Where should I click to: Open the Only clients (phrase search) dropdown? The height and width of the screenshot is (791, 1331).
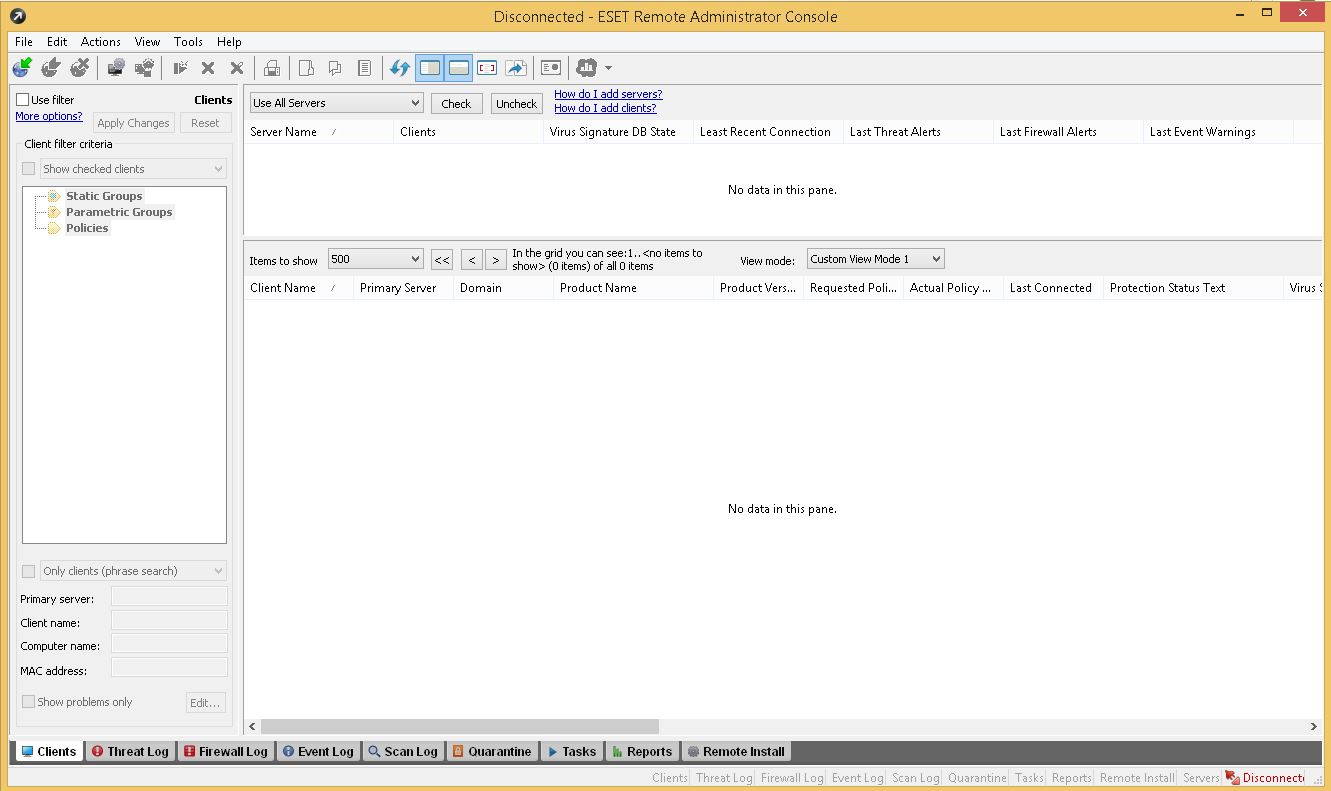coord(133,571)
